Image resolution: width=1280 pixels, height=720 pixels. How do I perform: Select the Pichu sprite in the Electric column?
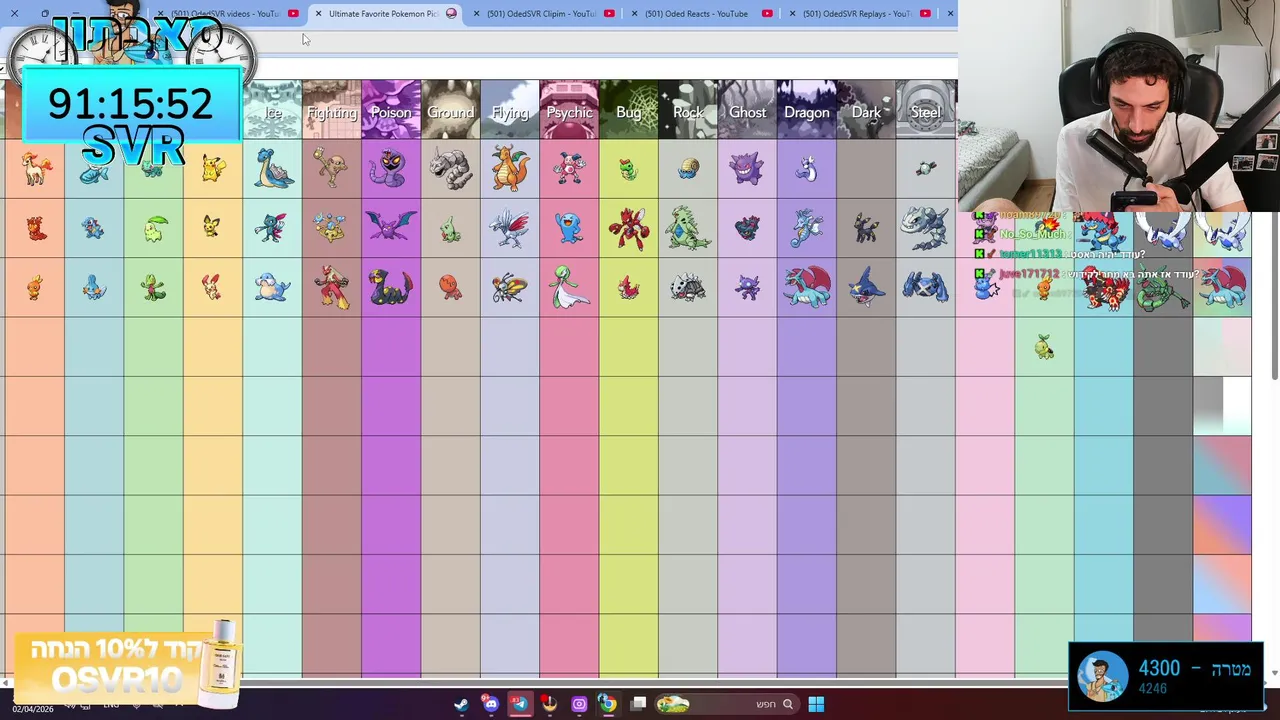[x=212, y=228]
